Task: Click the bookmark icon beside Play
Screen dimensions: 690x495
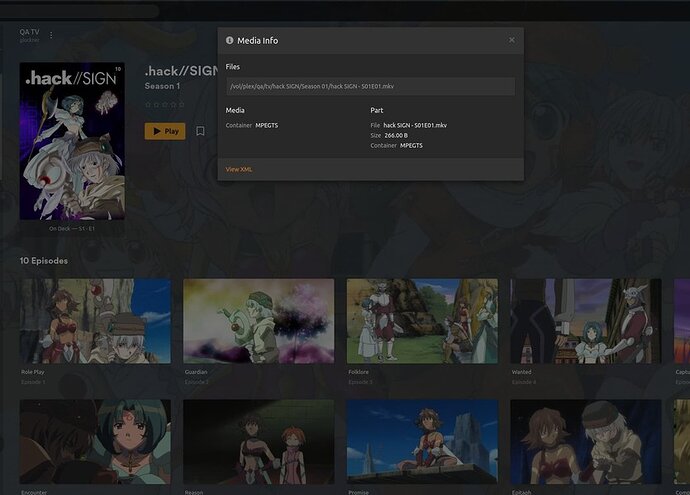Action: pyautogui.click(x=200, y=131)
